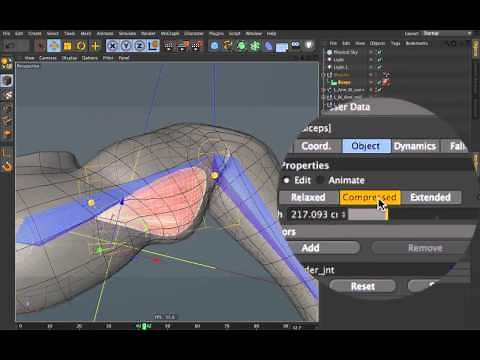Click the Extended state button

tap(431, 197)
